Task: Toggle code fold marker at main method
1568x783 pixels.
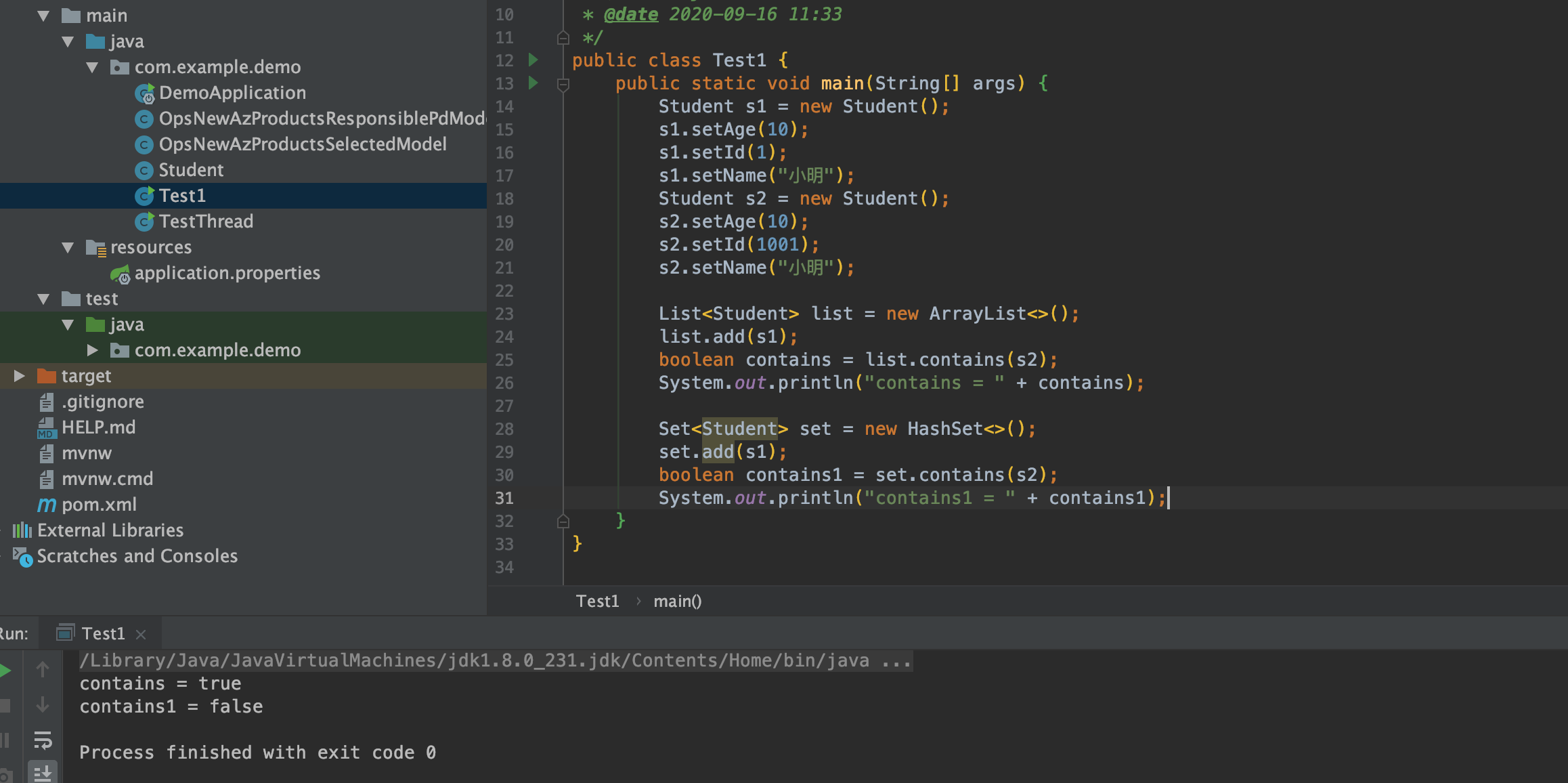Action: click(x=563, y=84)
